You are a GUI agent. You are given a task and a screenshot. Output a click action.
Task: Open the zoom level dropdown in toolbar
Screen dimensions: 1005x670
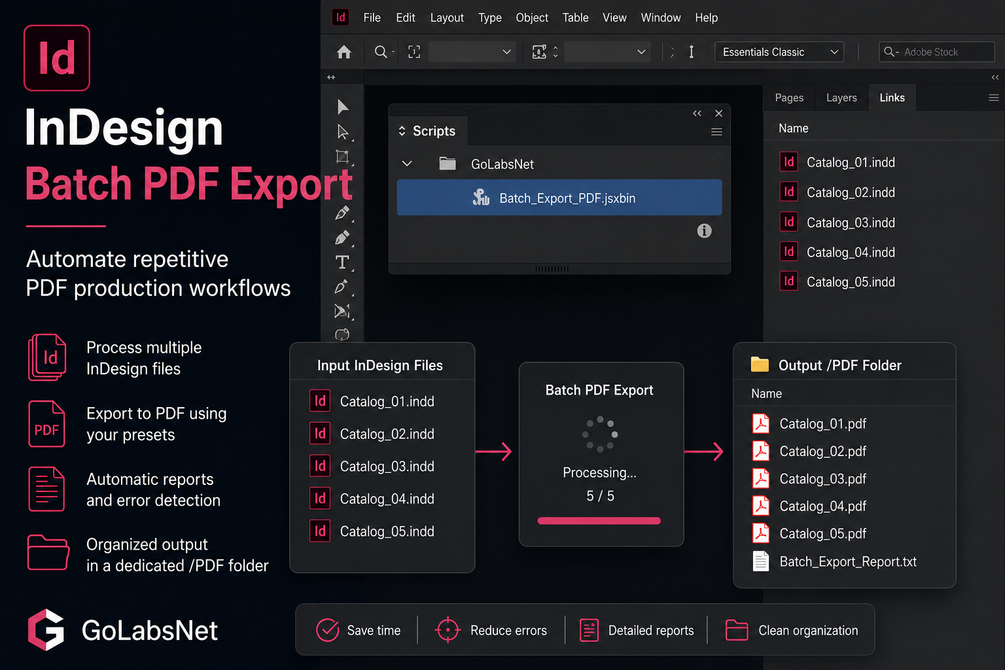(x=472, y=52)
